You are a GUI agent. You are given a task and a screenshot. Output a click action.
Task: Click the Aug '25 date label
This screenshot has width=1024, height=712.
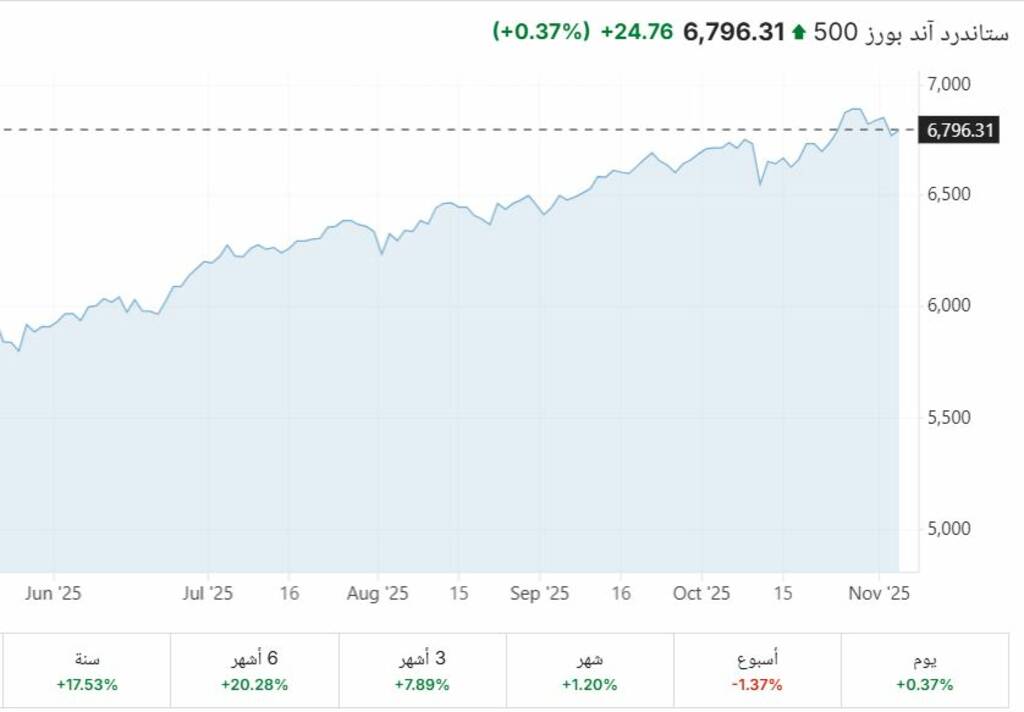[x=377, y=593]
